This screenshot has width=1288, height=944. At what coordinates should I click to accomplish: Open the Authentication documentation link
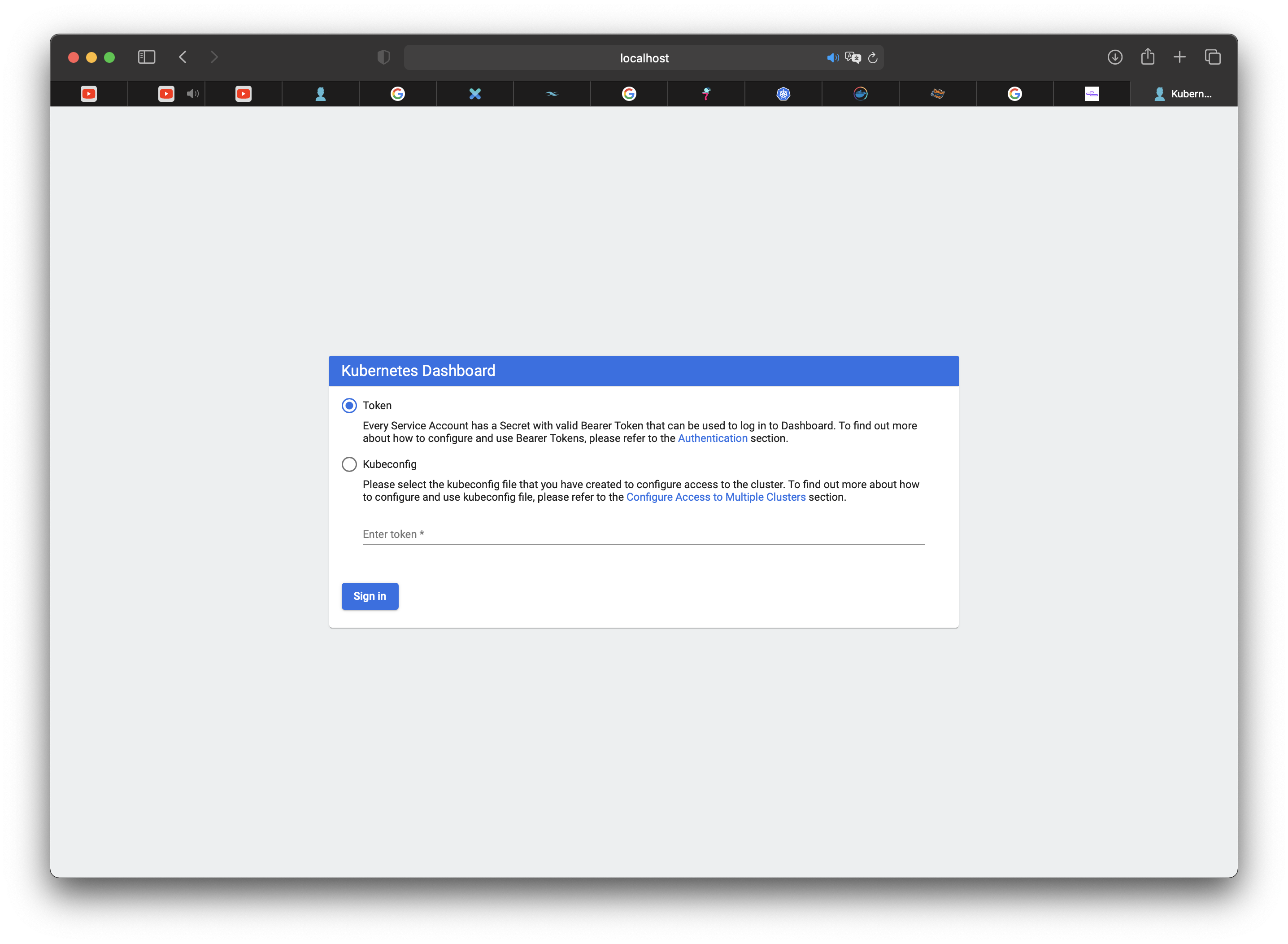click(712, 438)
